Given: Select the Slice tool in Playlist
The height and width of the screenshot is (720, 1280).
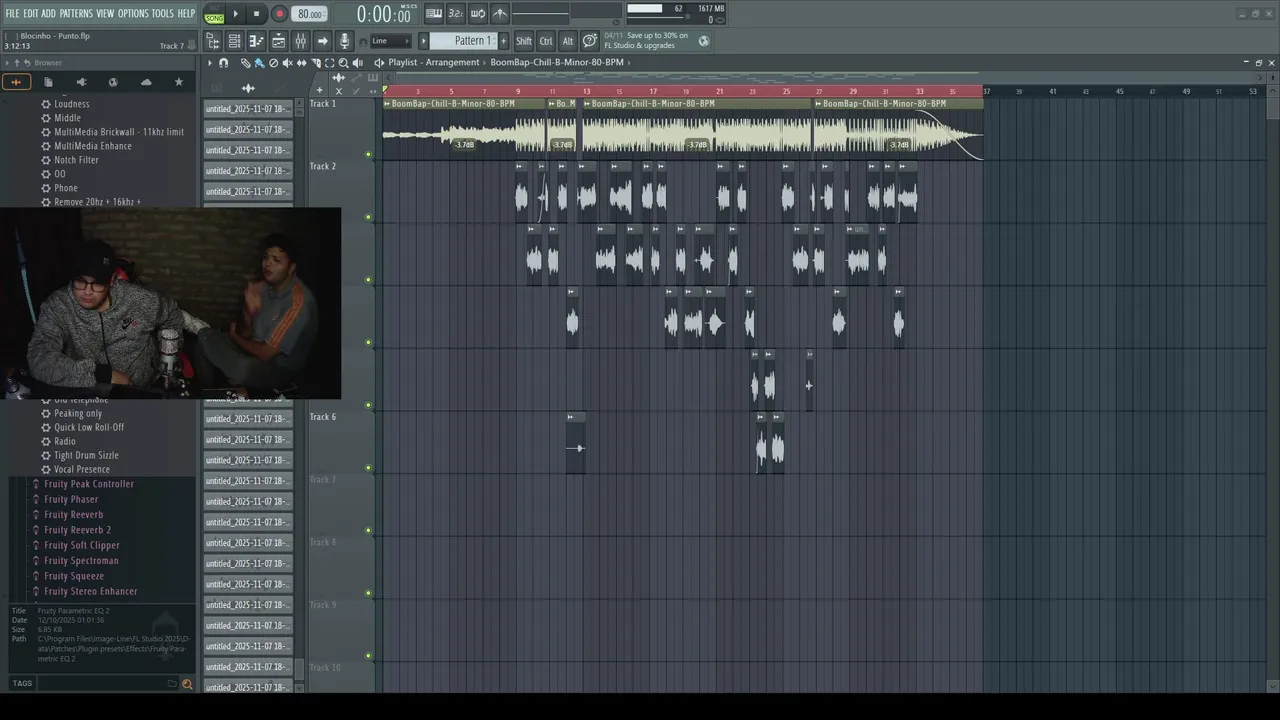Looking at the screenshot, I should (315, 63).
